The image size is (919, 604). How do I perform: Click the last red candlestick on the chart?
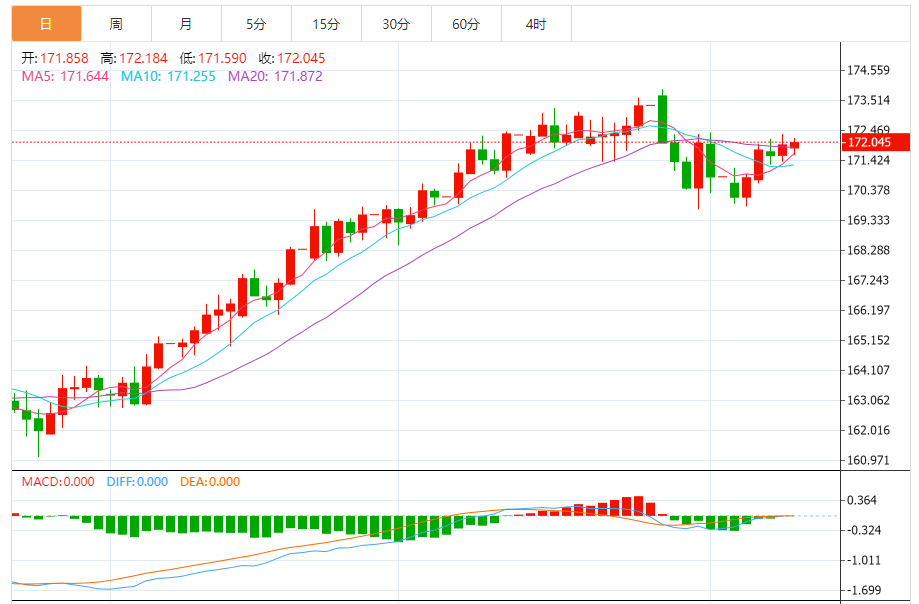[x=794, y=145]
